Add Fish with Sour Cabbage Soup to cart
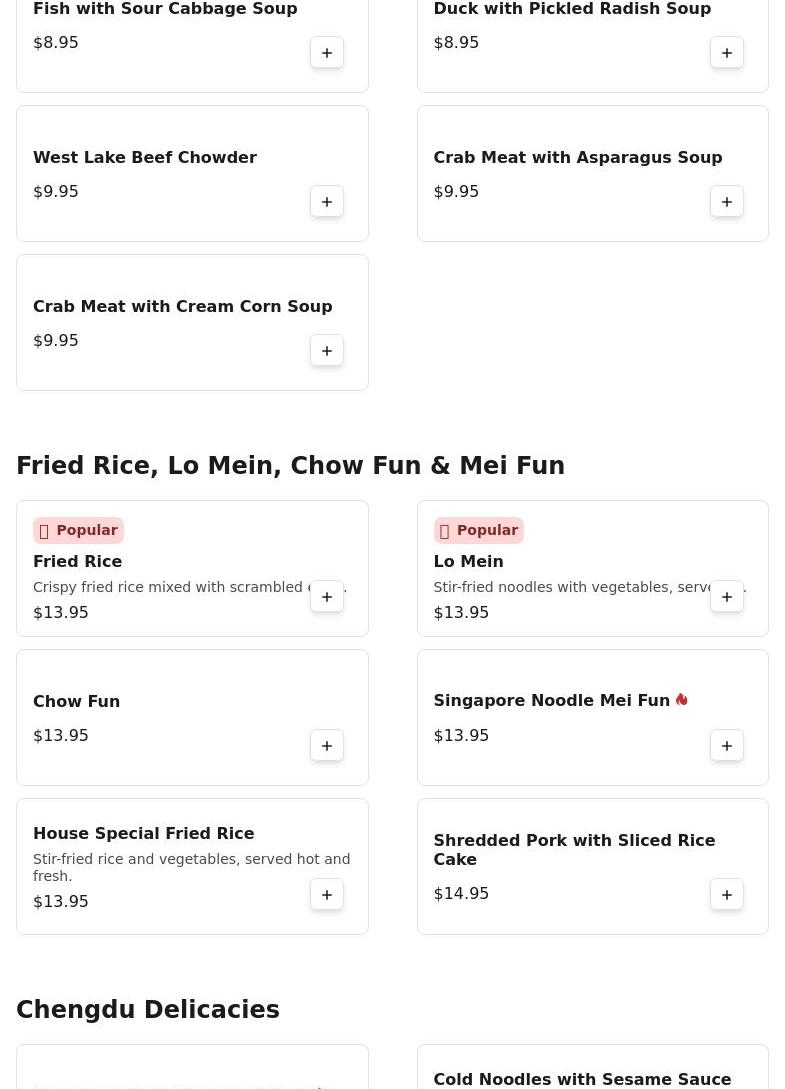 tap(327, 53)
